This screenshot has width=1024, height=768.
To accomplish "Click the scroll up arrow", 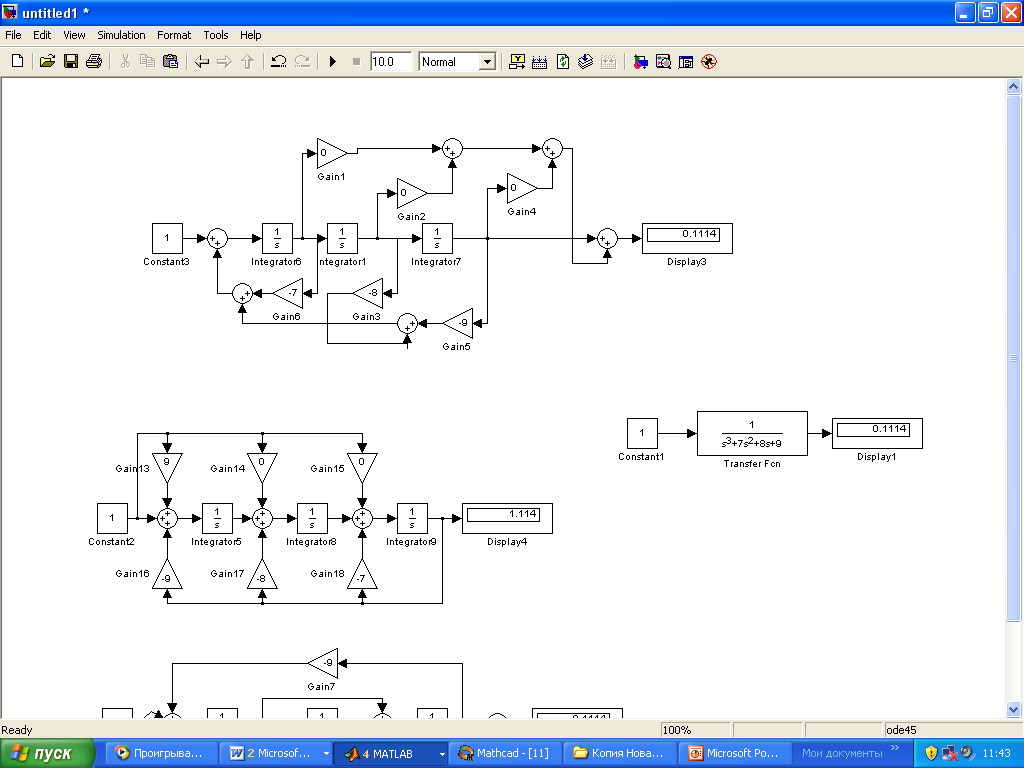I will (1013, 86).
